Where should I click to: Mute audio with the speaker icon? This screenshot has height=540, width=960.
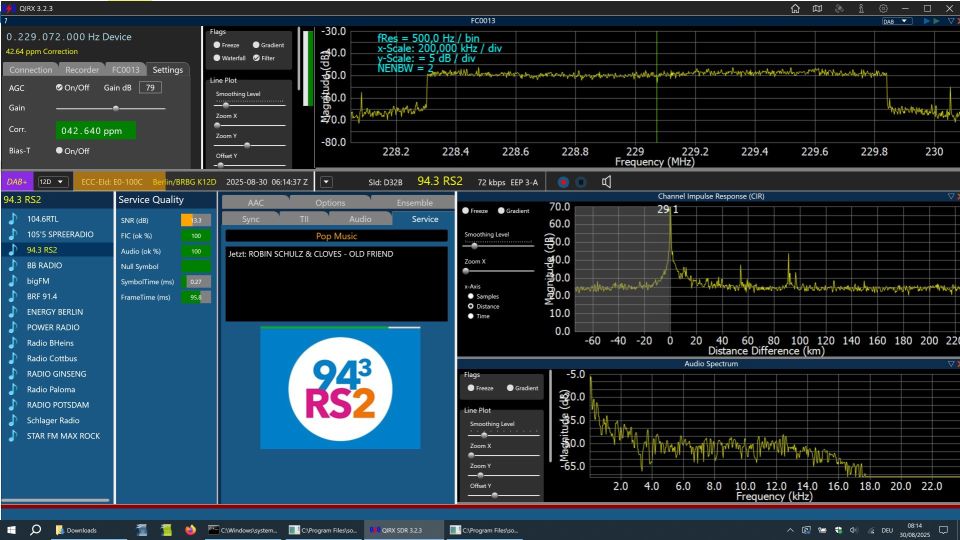[x=607, y=182]
